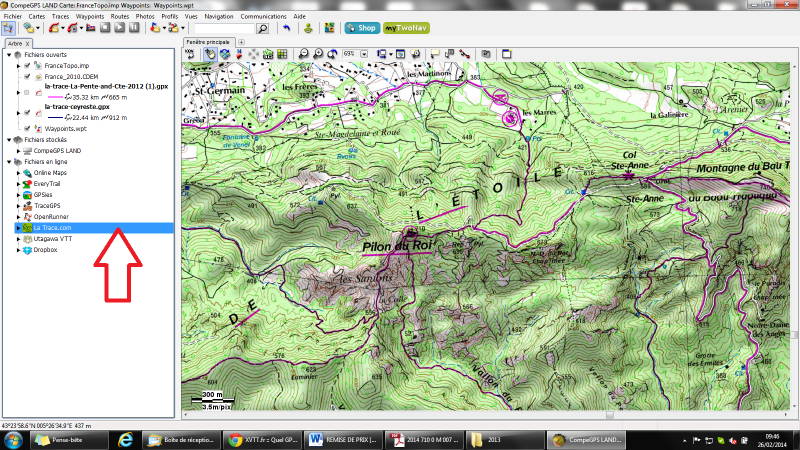Uncheck the FranceTopo.imp checkbox
The height and width of the screenshot is (450, 800).
[27, 65]
